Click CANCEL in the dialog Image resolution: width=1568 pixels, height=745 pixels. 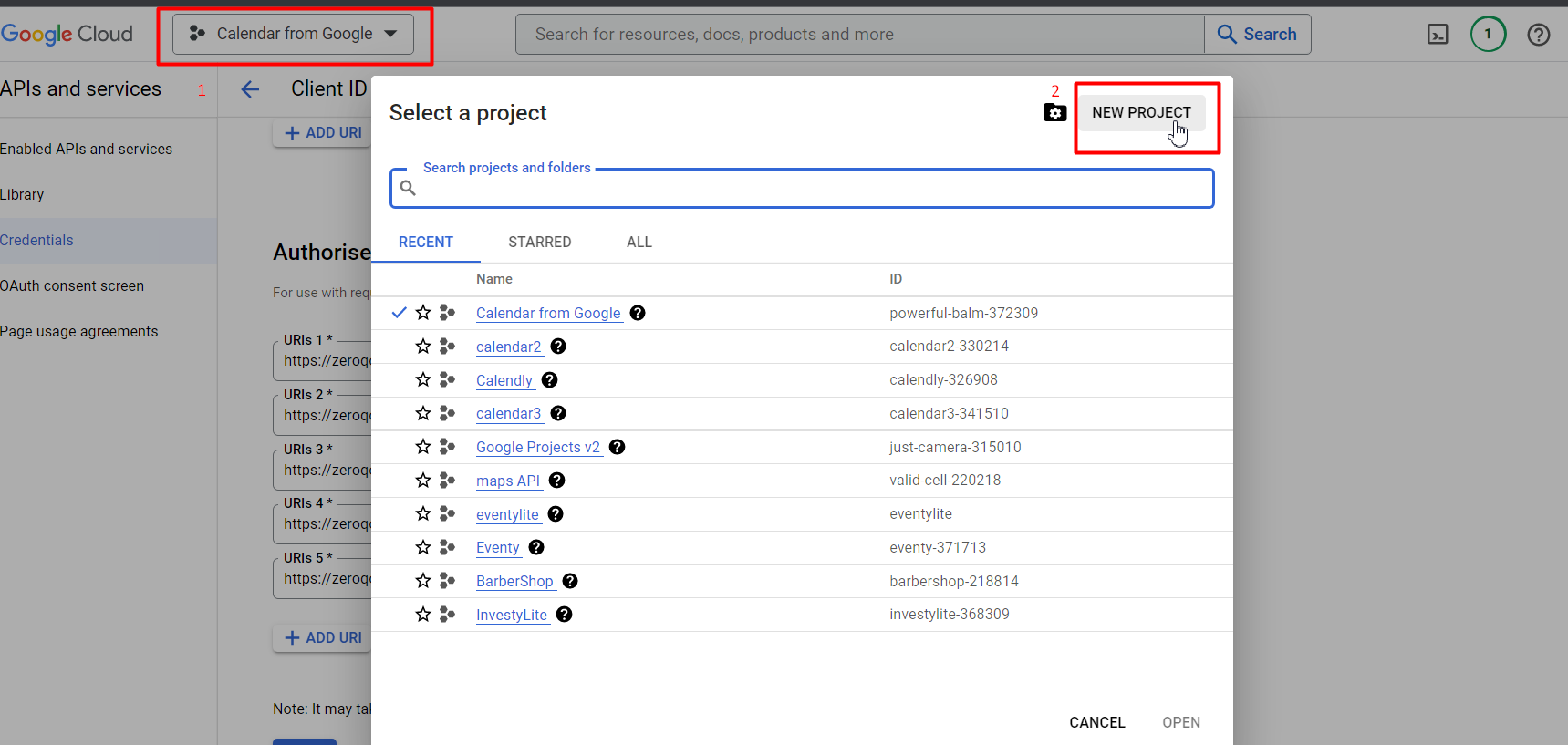(x=1097, y=722)
